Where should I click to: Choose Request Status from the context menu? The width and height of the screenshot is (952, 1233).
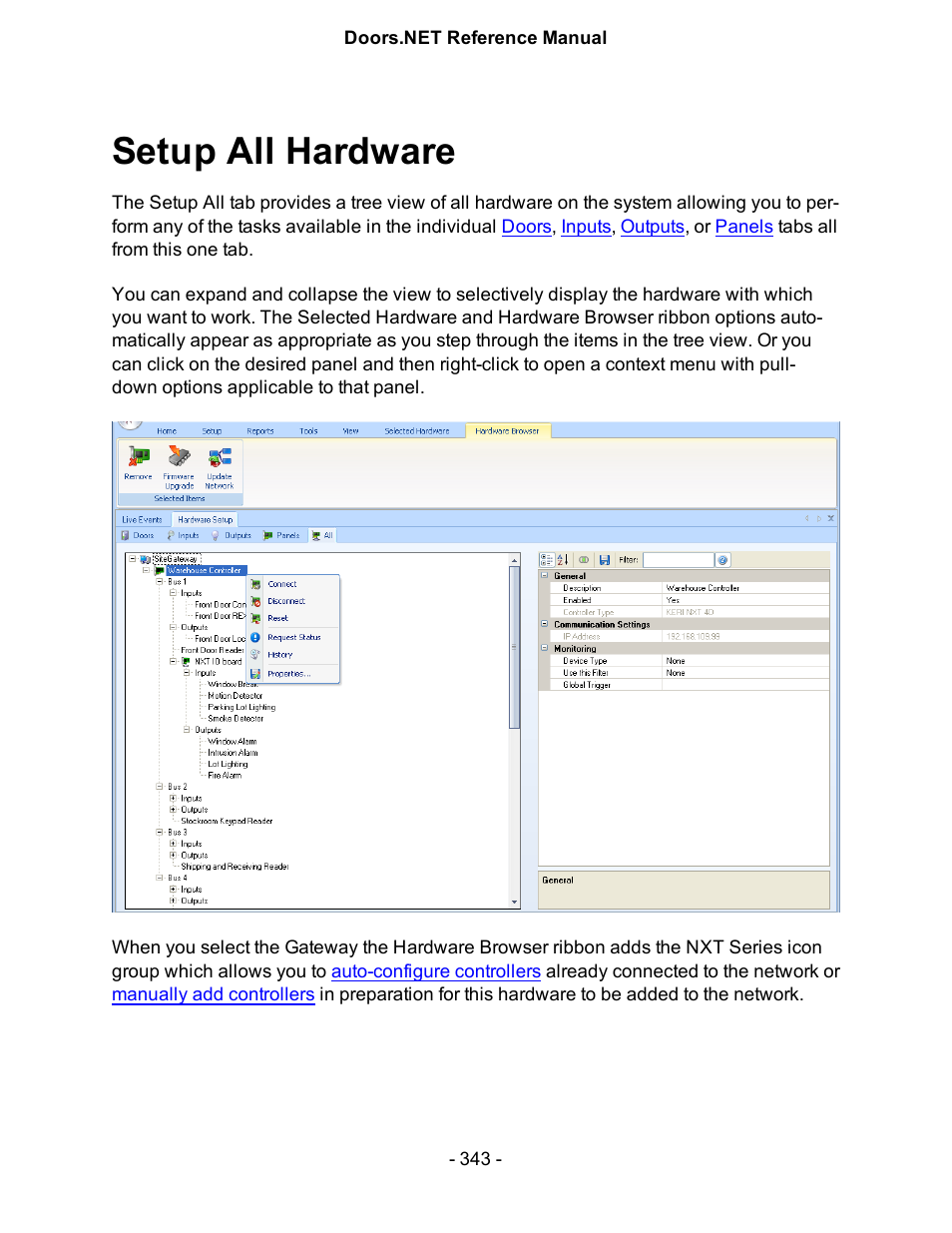(293, 637)
